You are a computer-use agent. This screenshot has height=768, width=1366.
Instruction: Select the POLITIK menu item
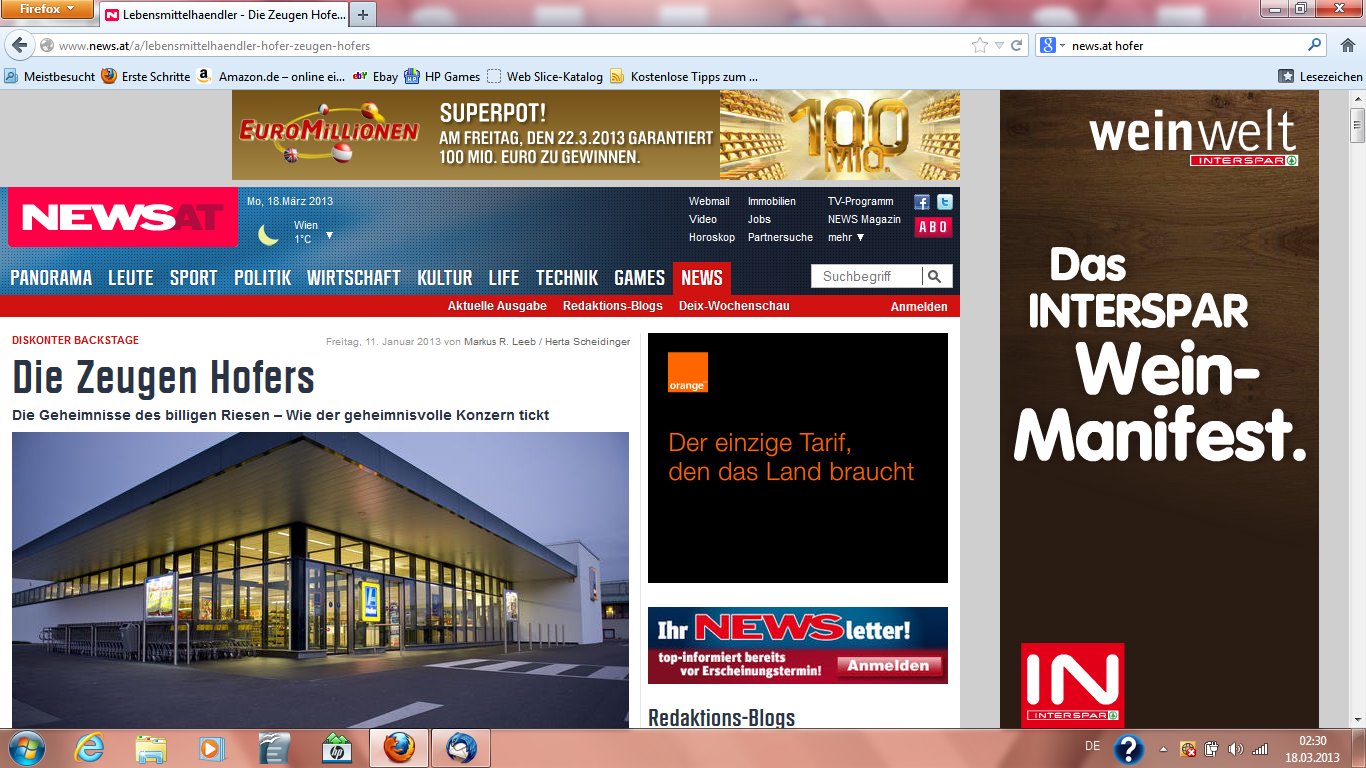tap(263, 278)
